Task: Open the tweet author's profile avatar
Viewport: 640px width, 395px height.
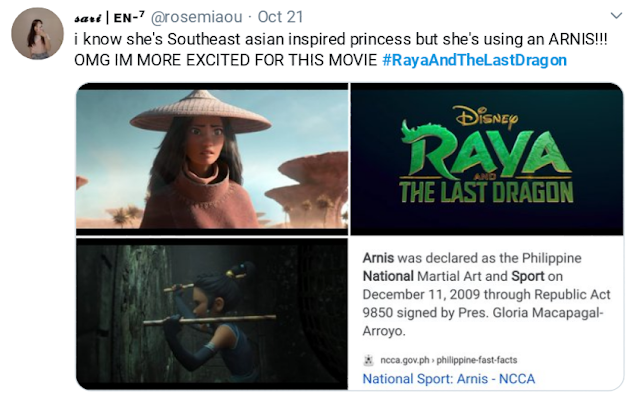Action: (37, 33)
